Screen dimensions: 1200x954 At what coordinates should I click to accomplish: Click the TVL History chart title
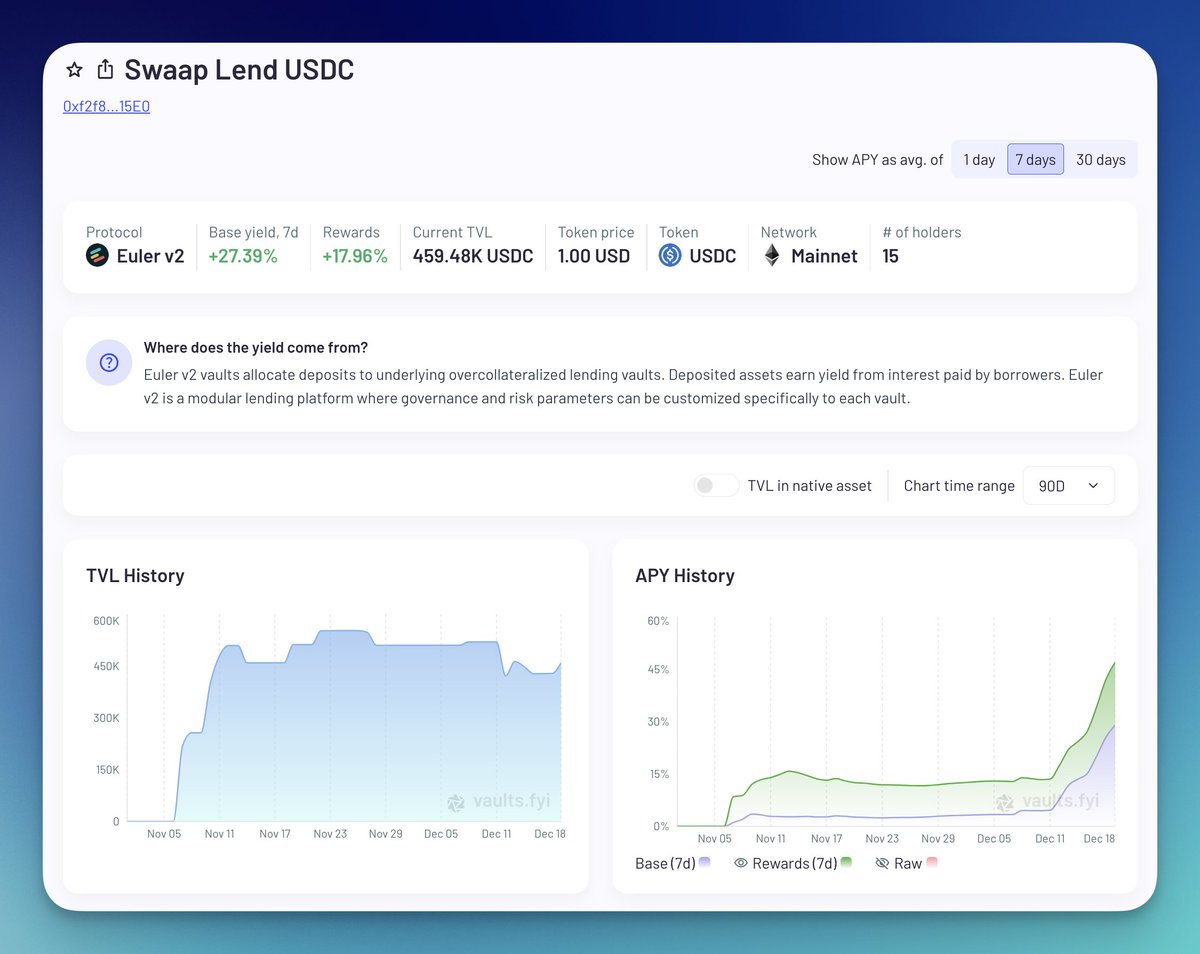[x=135, y=576]
